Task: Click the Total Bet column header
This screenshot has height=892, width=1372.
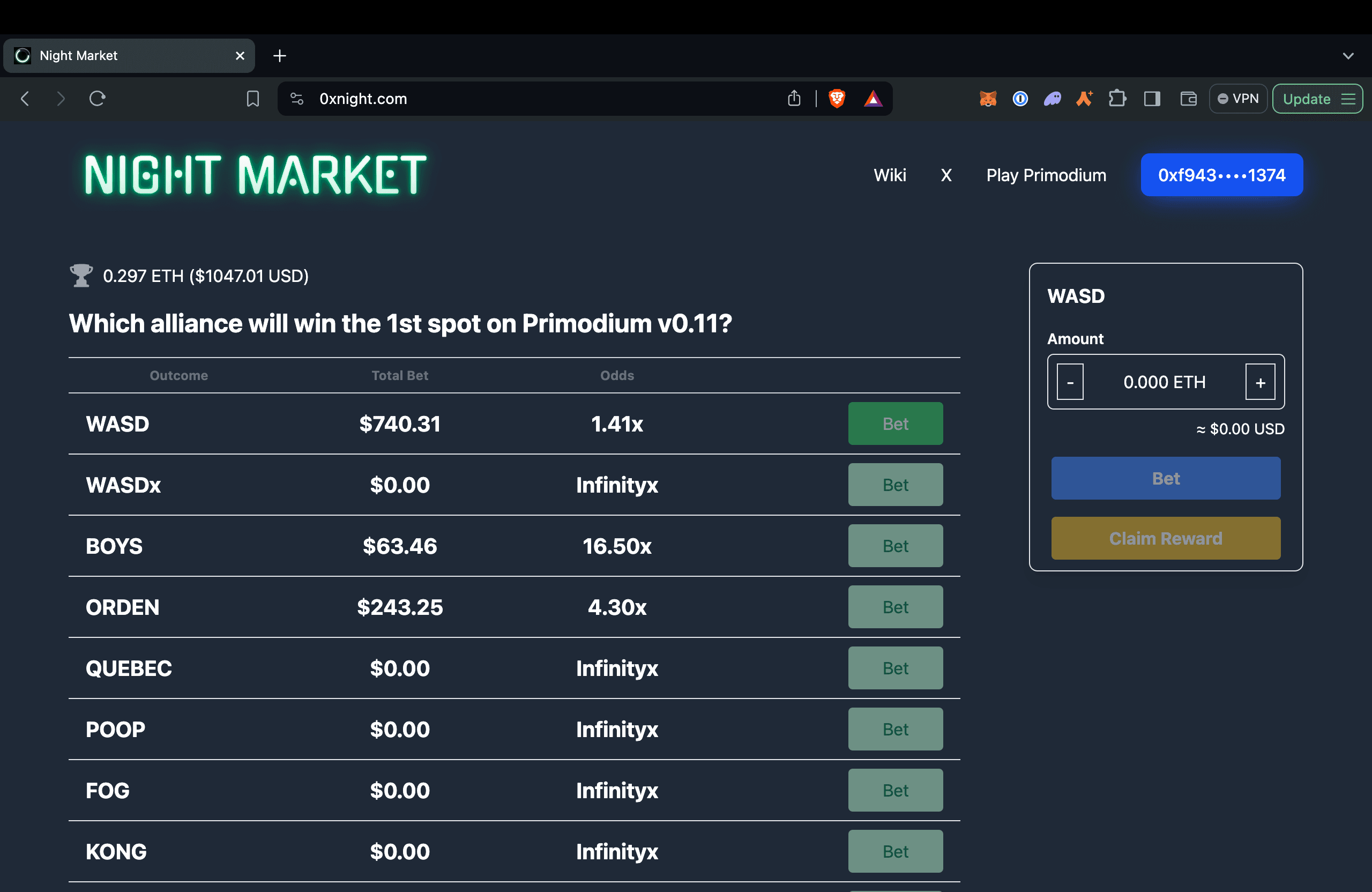Action: tap(399, 375)
